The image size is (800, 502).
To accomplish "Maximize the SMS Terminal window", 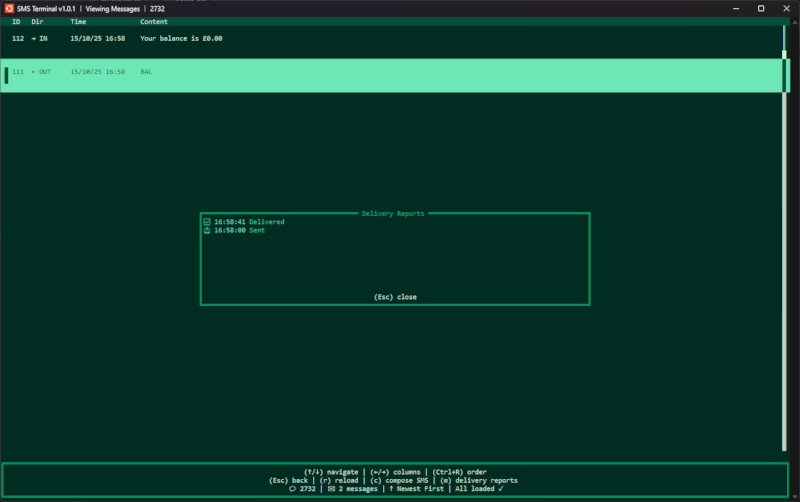I will point(760,8).
